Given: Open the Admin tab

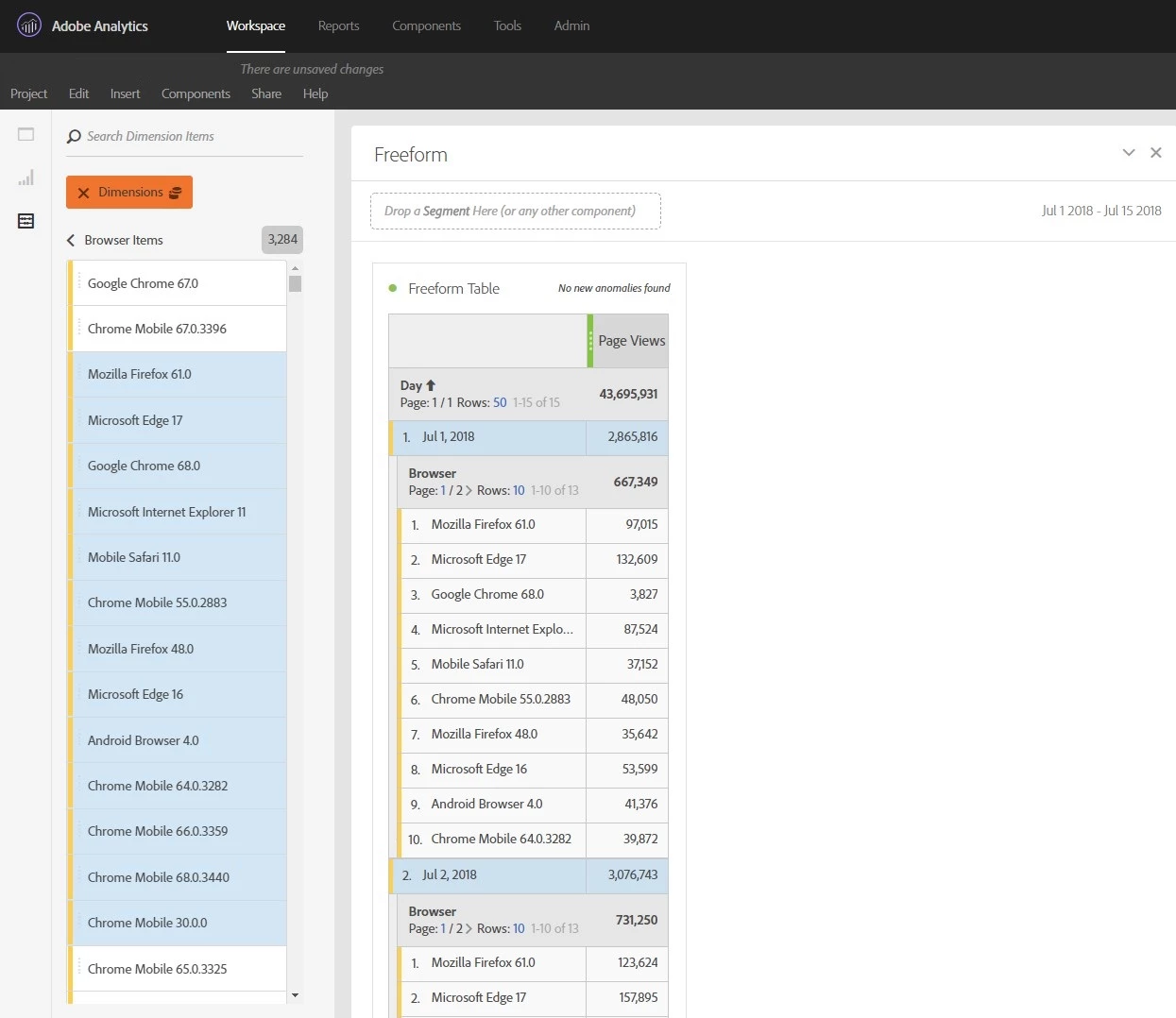Looking at the screenshot, I should [571, 25].
